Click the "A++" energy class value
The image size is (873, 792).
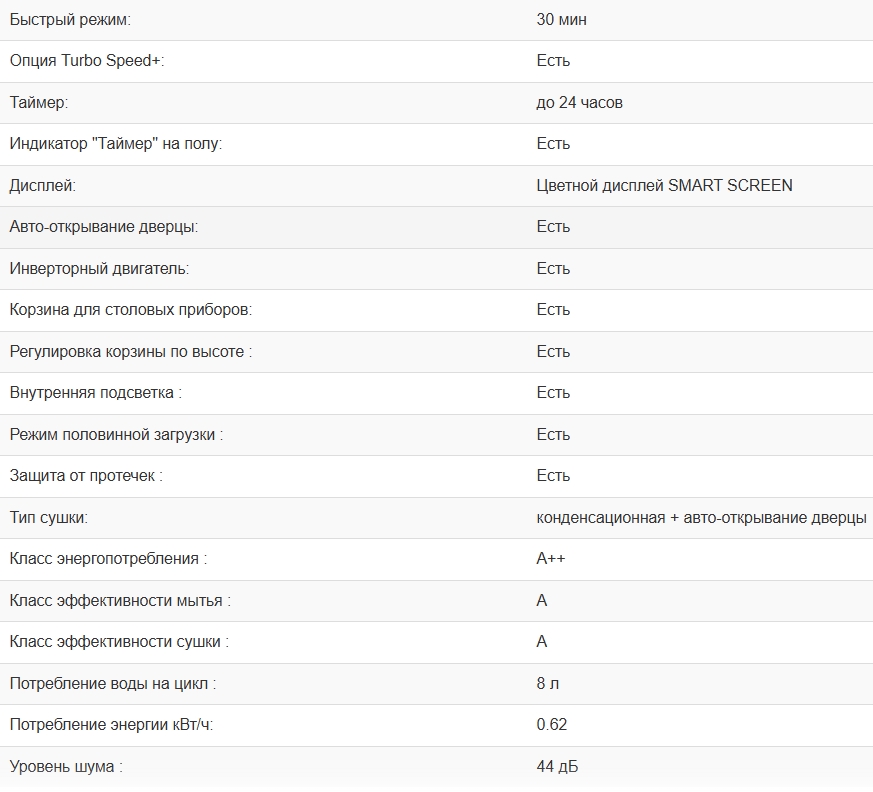[x=551, y=559]
